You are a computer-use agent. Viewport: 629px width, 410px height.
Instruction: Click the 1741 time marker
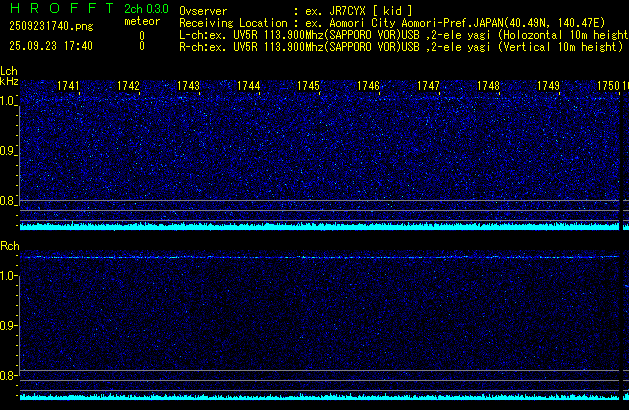coord(69,87)
